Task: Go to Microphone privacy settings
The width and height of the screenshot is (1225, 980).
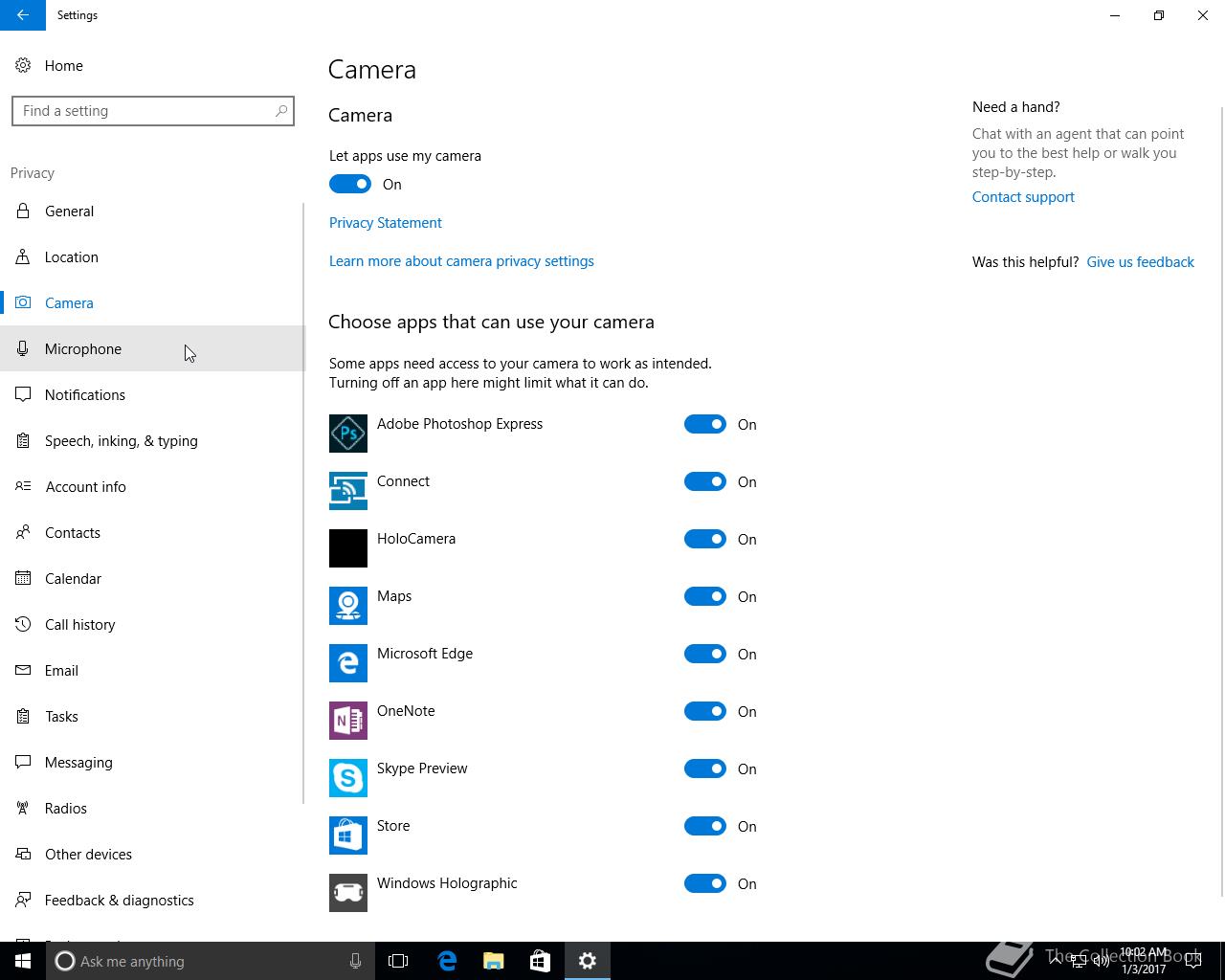Action: tap(152, 349)
